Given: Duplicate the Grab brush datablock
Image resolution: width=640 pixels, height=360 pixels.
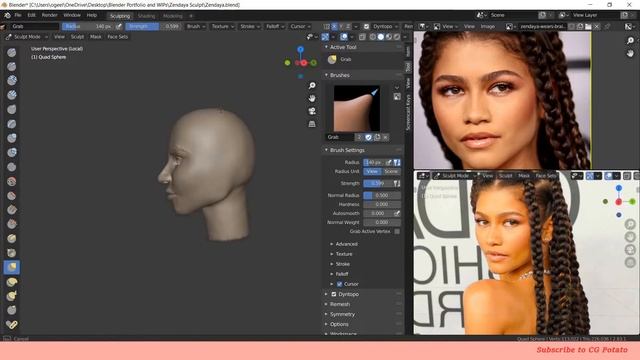Looking at the screenshot, I should [377, 137].
